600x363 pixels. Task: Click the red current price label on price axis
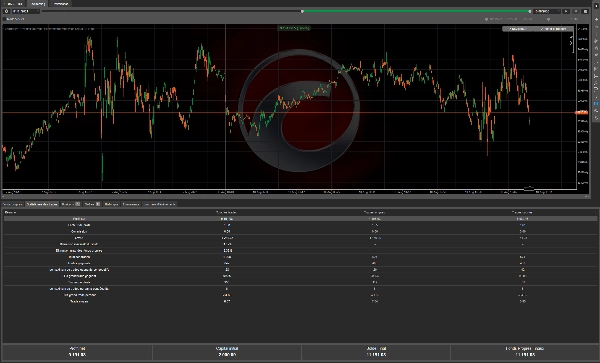(x=582, y=112)
